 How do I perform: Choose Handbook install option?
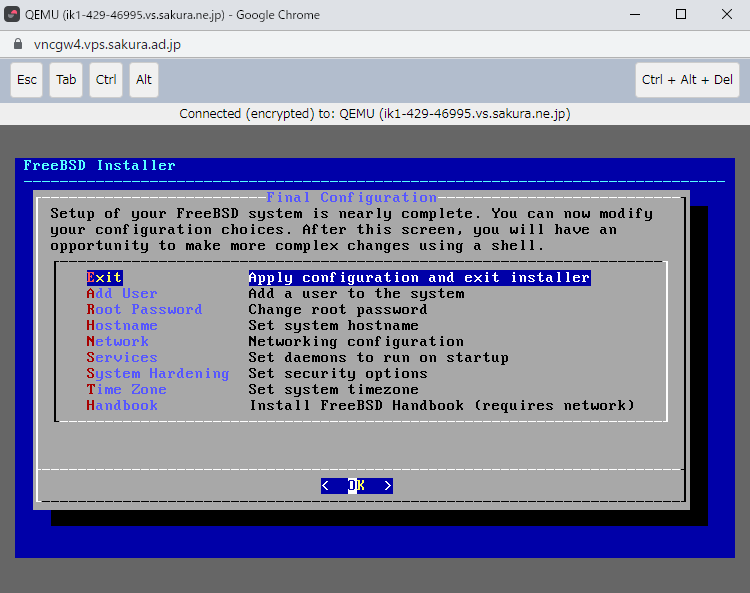(x=121, y=406)
